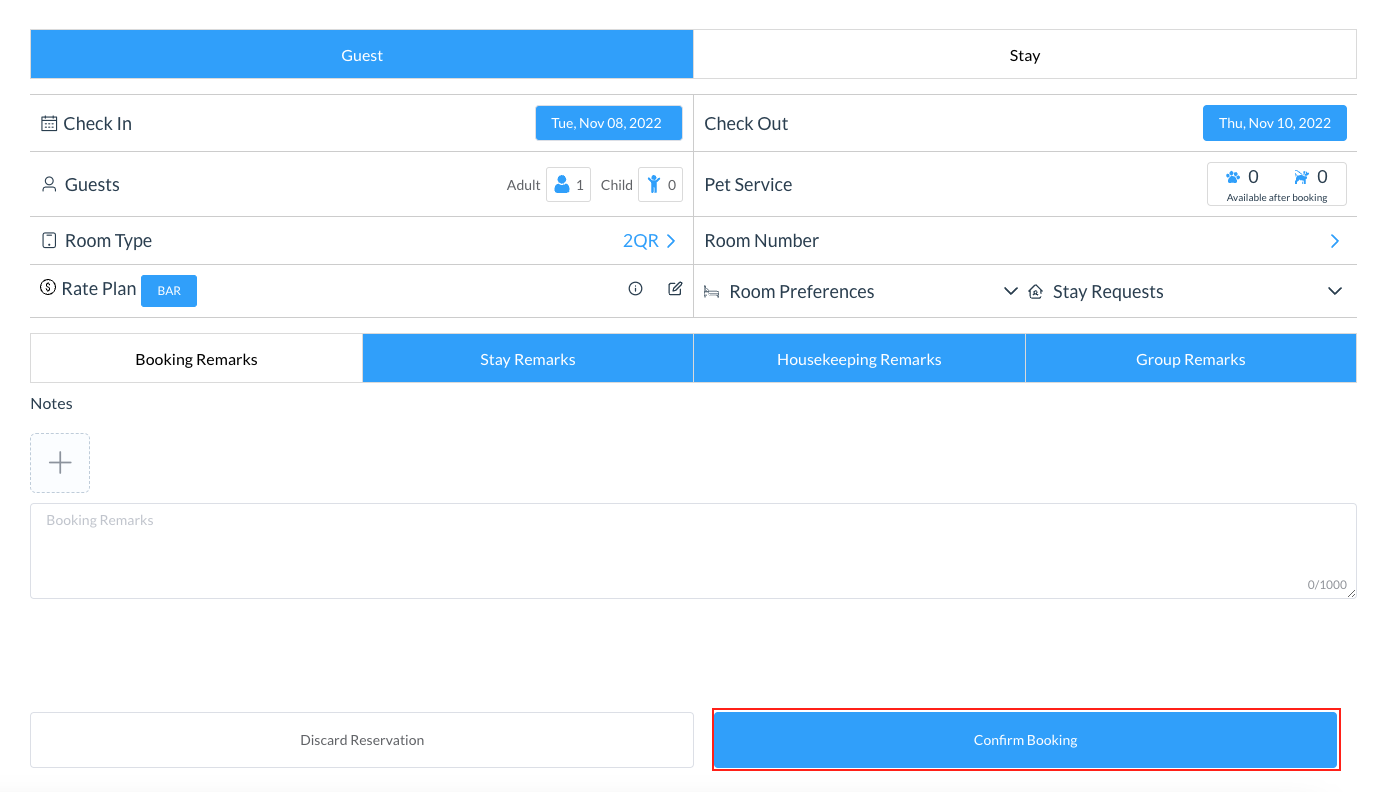Open the Group Remarks tab
Screen dimensions: 1373x792
[1190, 359]
